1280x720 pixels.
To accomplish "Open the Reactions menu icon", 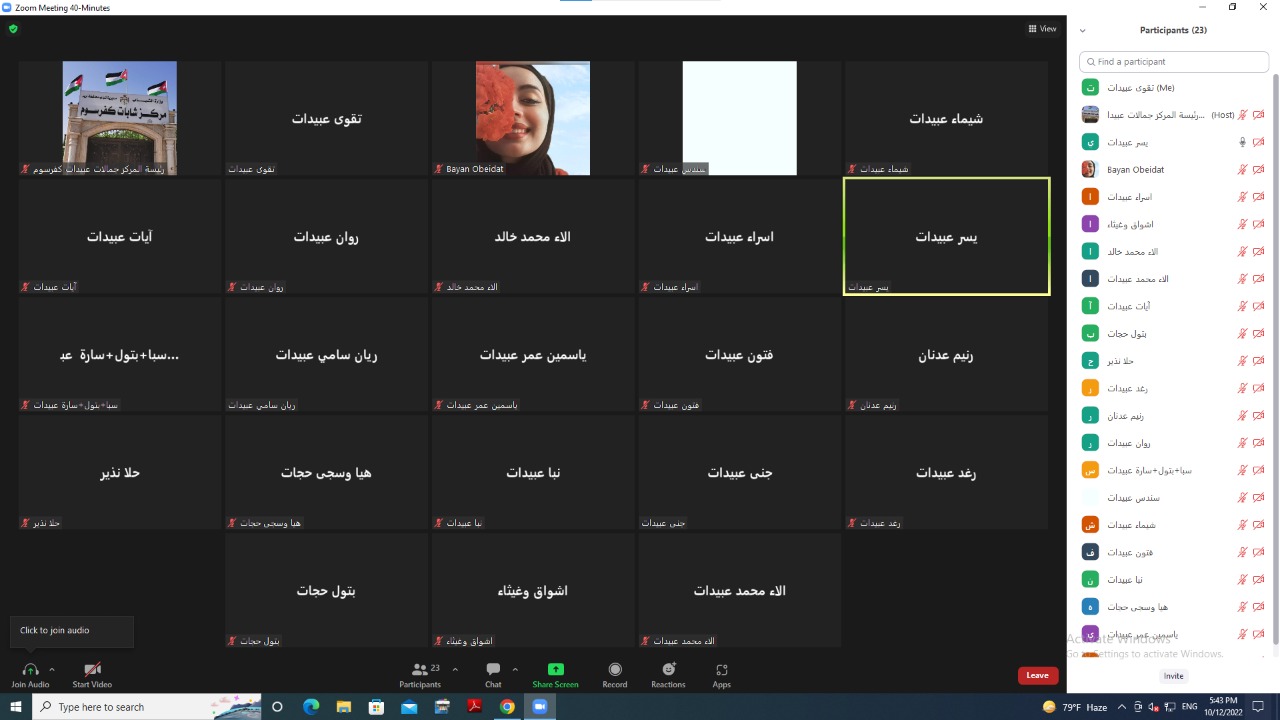I will tap(668, 670).
